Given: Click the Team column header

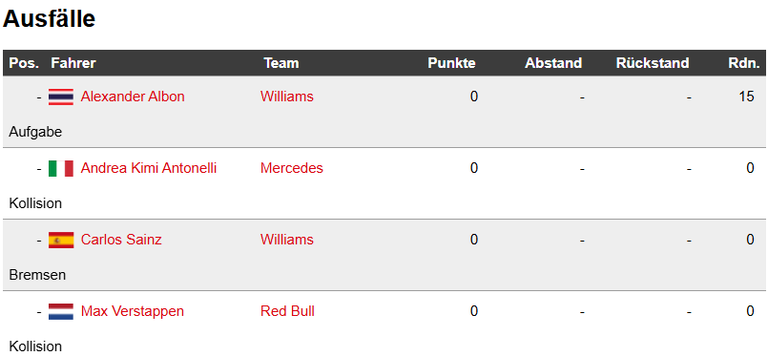Looking at the screenshot, I should pos(281,63).
